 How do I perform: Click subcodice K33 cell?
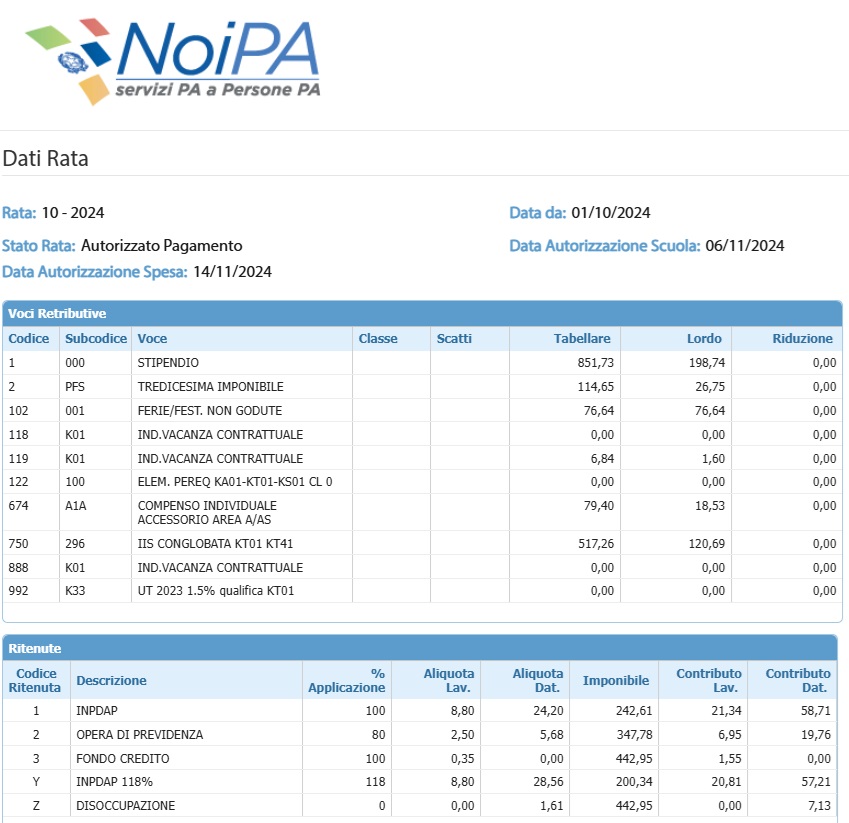(75, 591)
